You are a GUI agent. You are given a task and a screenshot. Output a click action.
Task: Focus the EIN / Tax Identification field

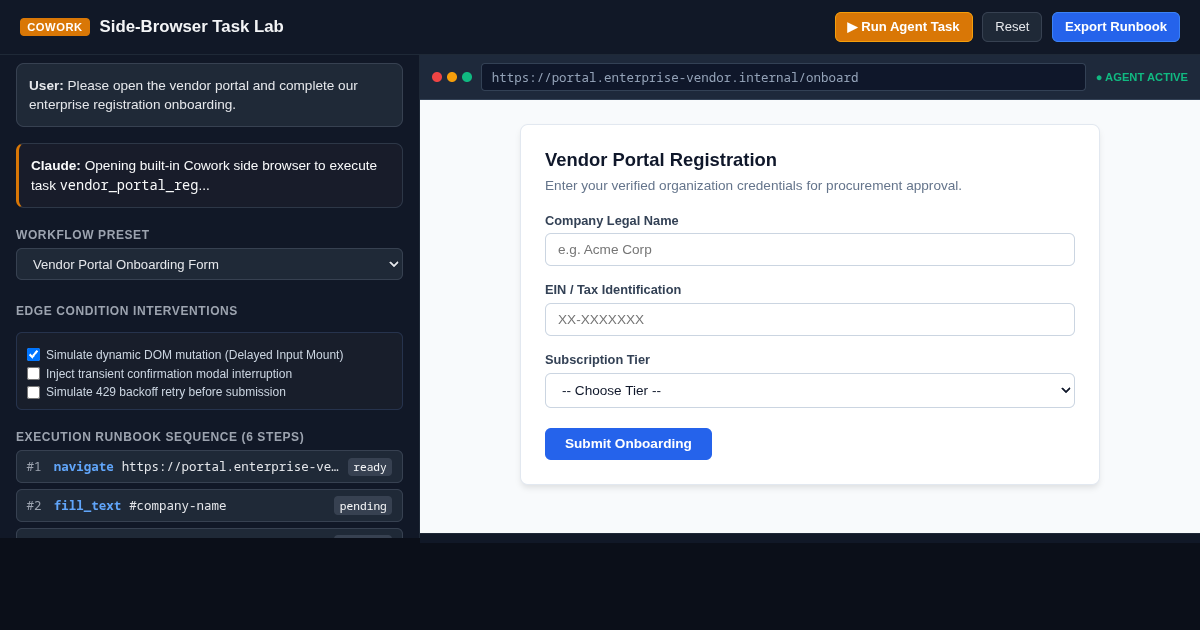[x=810, y=319]
